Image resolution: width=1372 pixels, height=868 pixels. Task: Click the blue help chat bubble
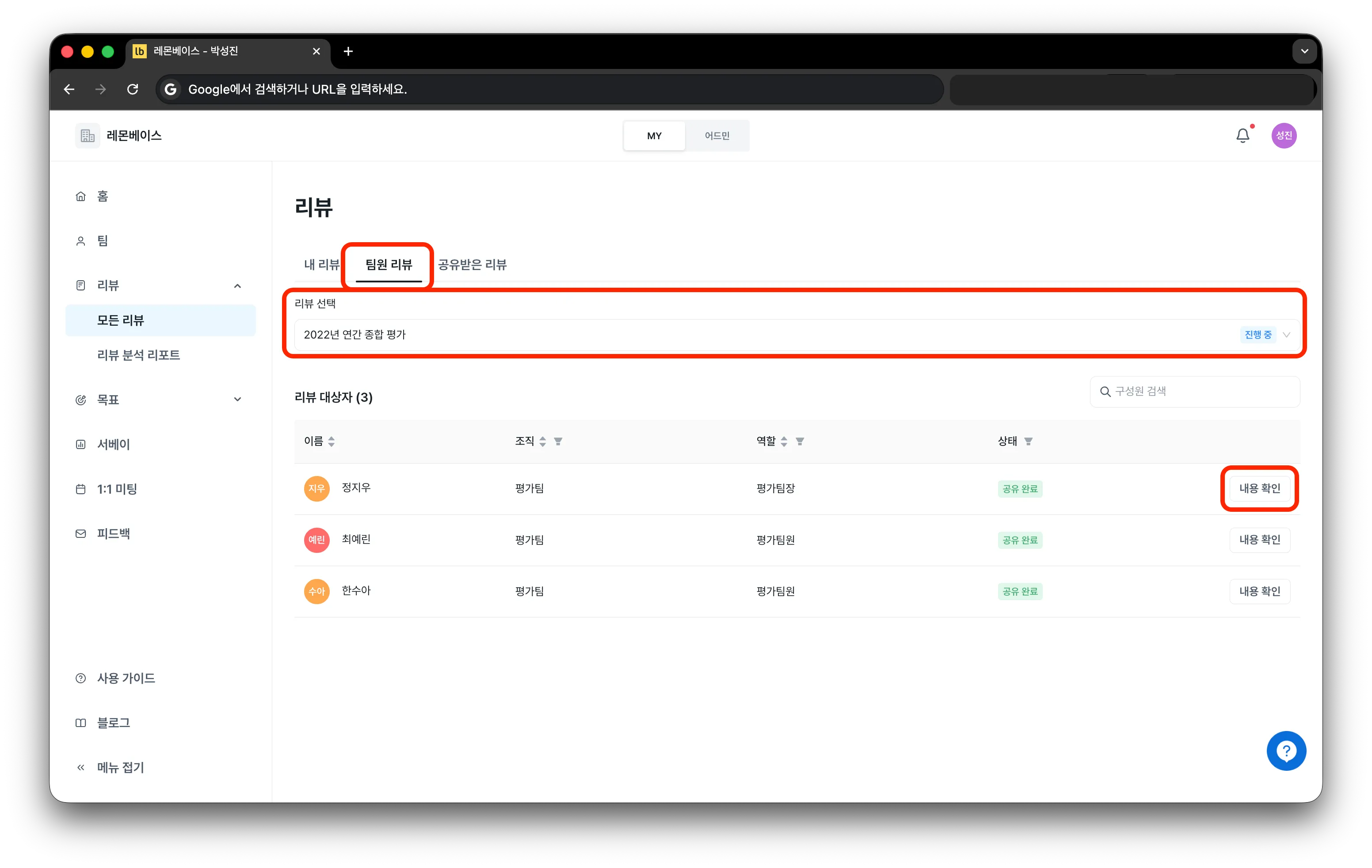[1286, 751]
